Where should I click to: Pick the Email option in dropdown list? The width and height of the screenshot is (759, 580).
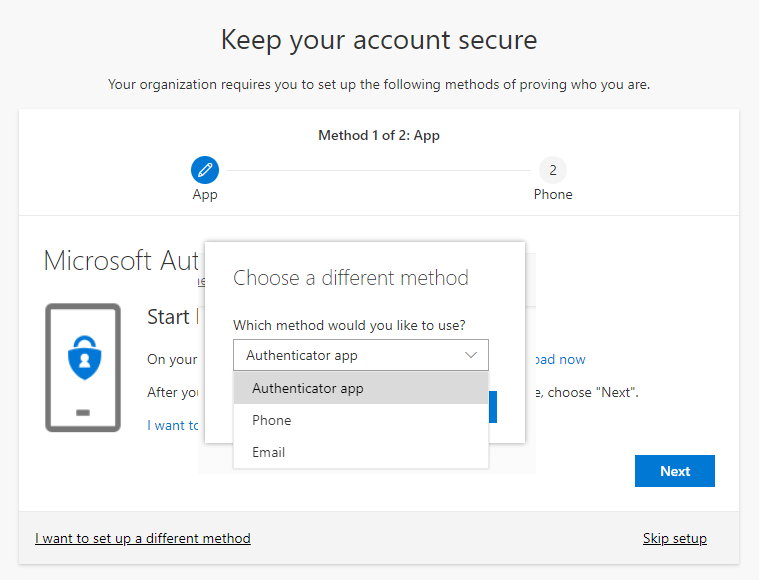[x=269, y=452]
